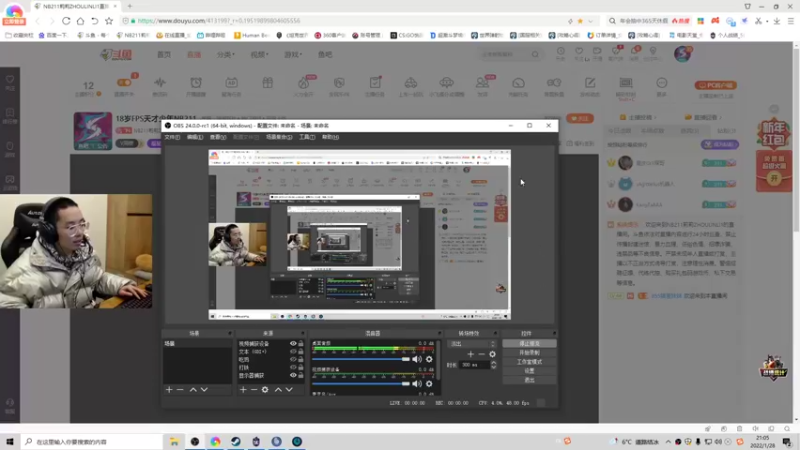Viewport: 800px width, 450px height.
Task: Open OBS 查看(V) menu
Action: (217, 137)
